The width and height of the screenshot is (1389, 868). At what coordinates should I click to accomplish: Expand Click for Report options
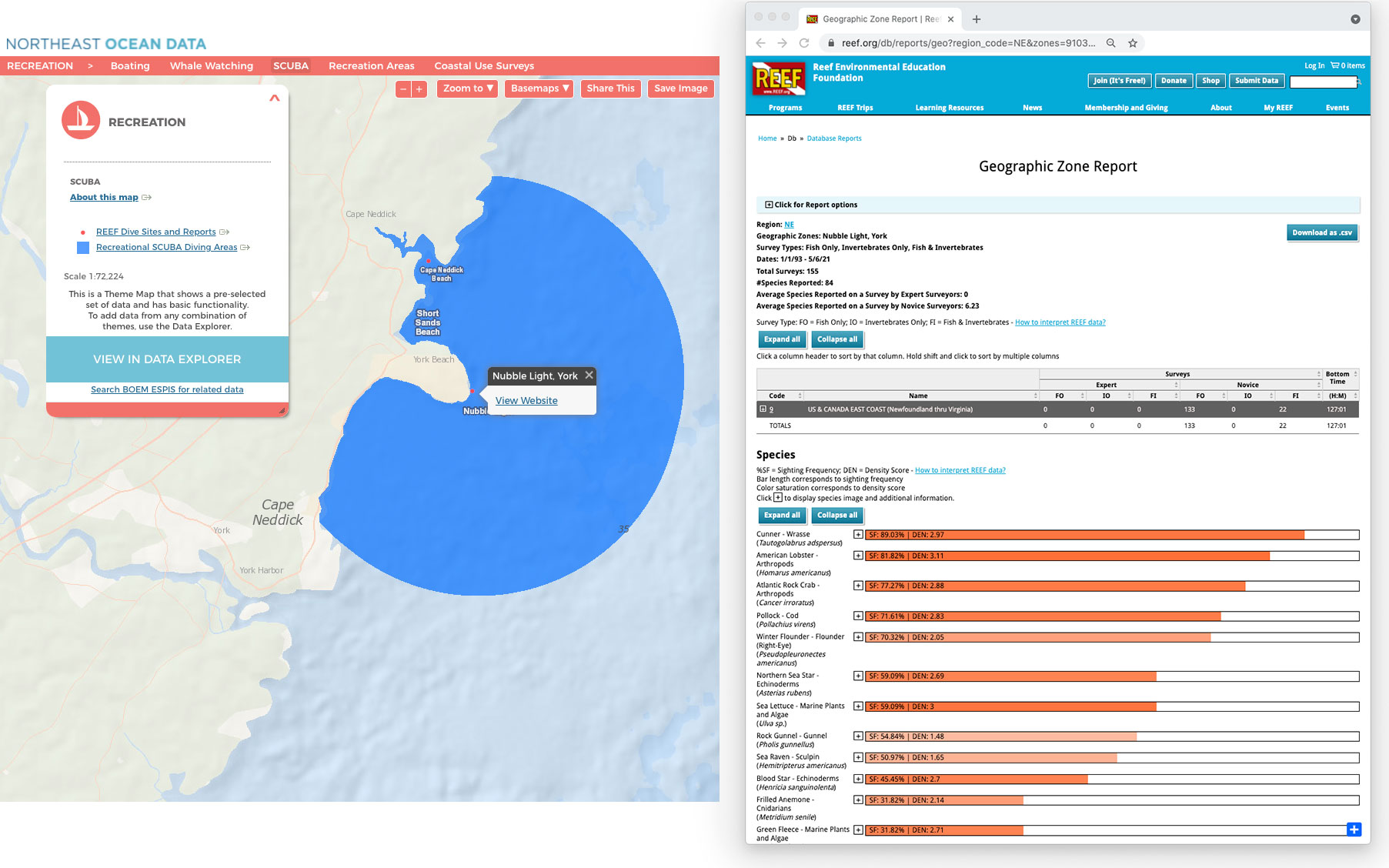pos(810,205)
